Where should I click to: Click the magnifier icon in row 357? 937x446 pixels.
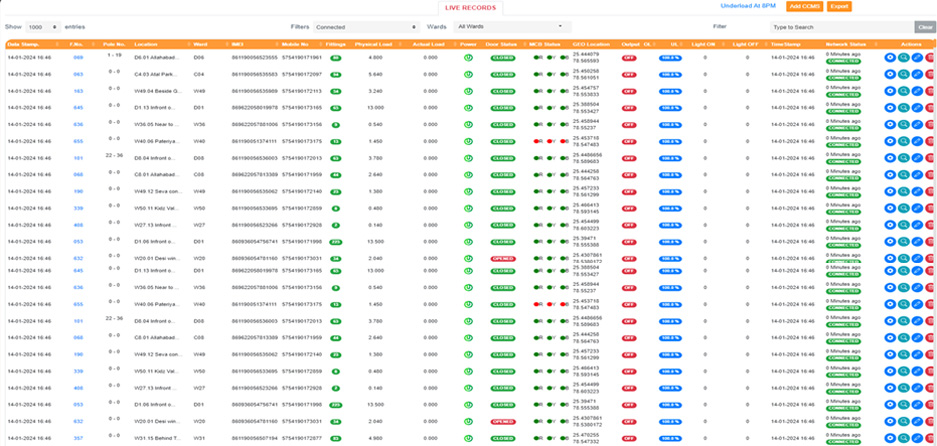click(x=904, y=438)
